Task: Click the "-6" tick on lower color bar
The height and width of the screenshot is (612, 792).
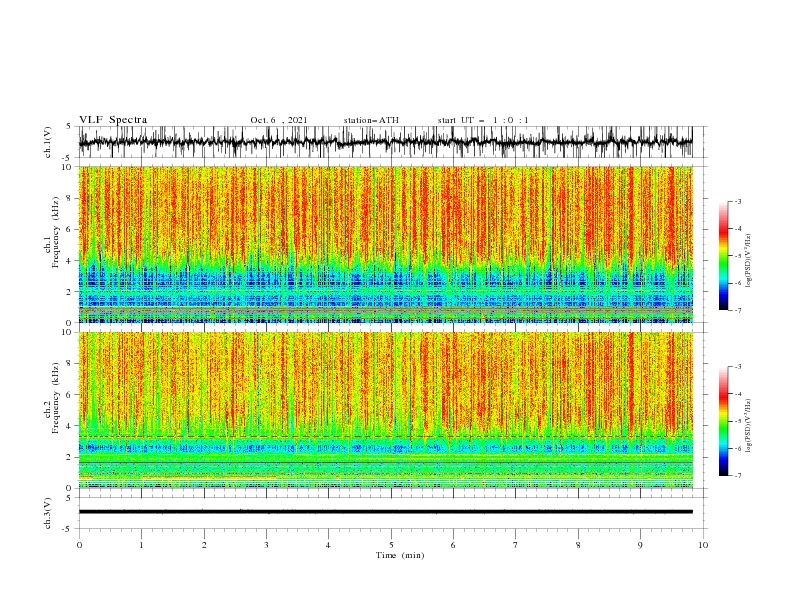Action: click(737, 448)
